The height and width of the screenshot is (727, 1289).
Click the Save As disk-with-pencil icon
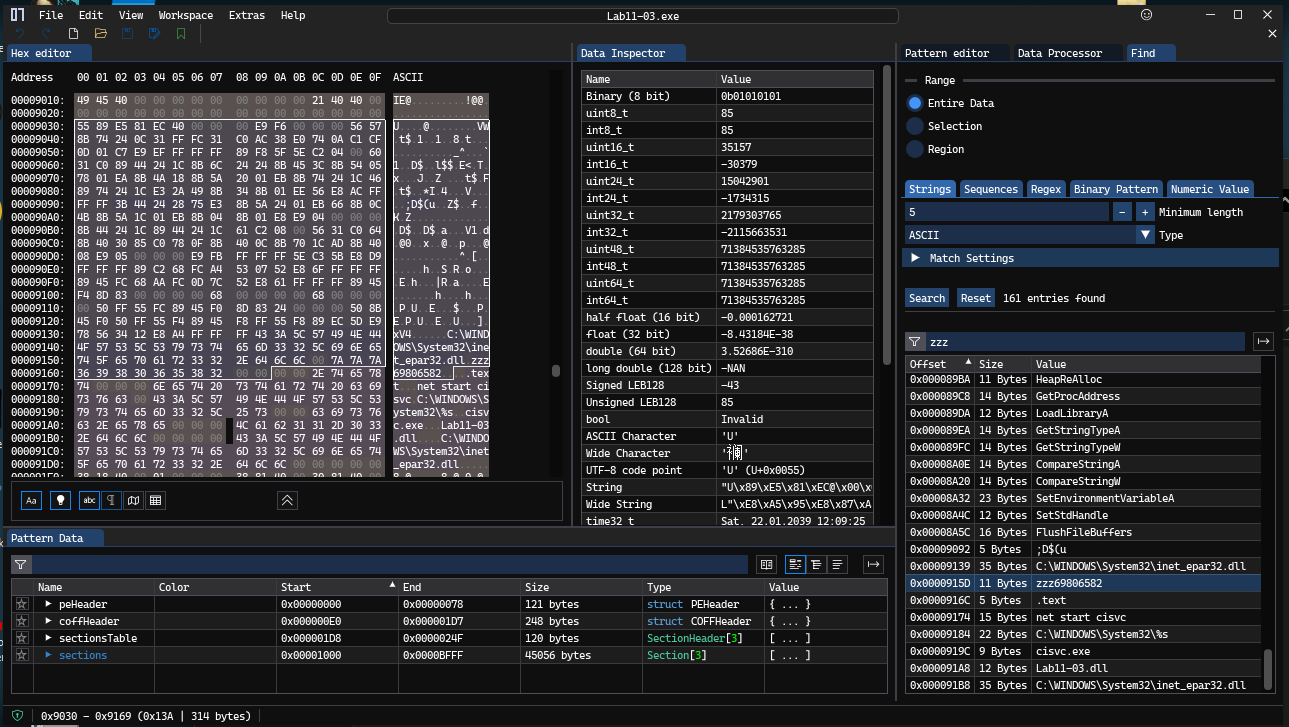154,33
